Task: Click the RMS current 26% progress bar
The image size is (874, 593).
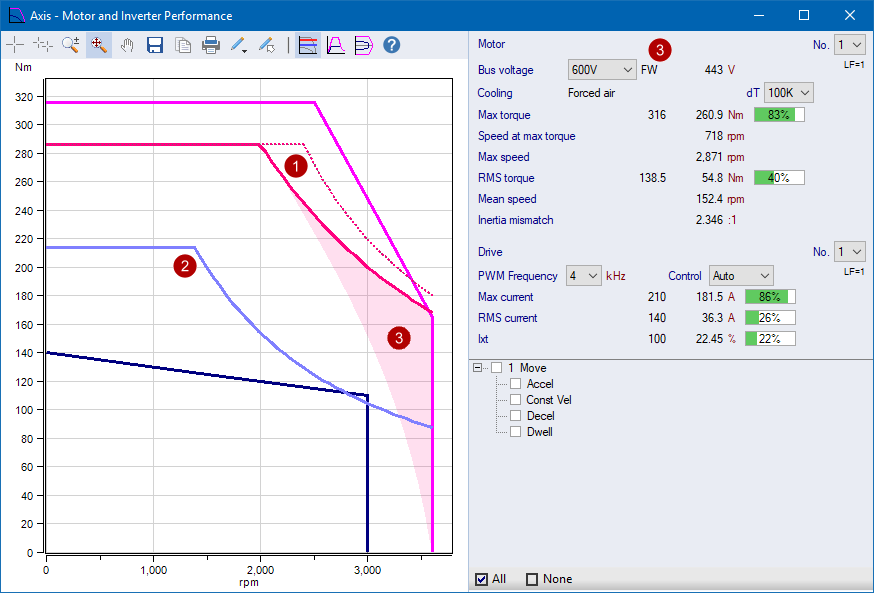Action: click(x=770, y=318)
